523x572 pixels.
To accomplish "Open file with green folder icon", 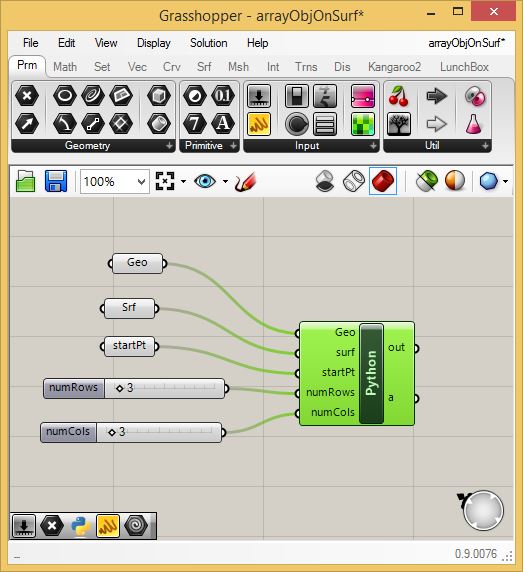I will pyautogui.click(x=26, y=181).
